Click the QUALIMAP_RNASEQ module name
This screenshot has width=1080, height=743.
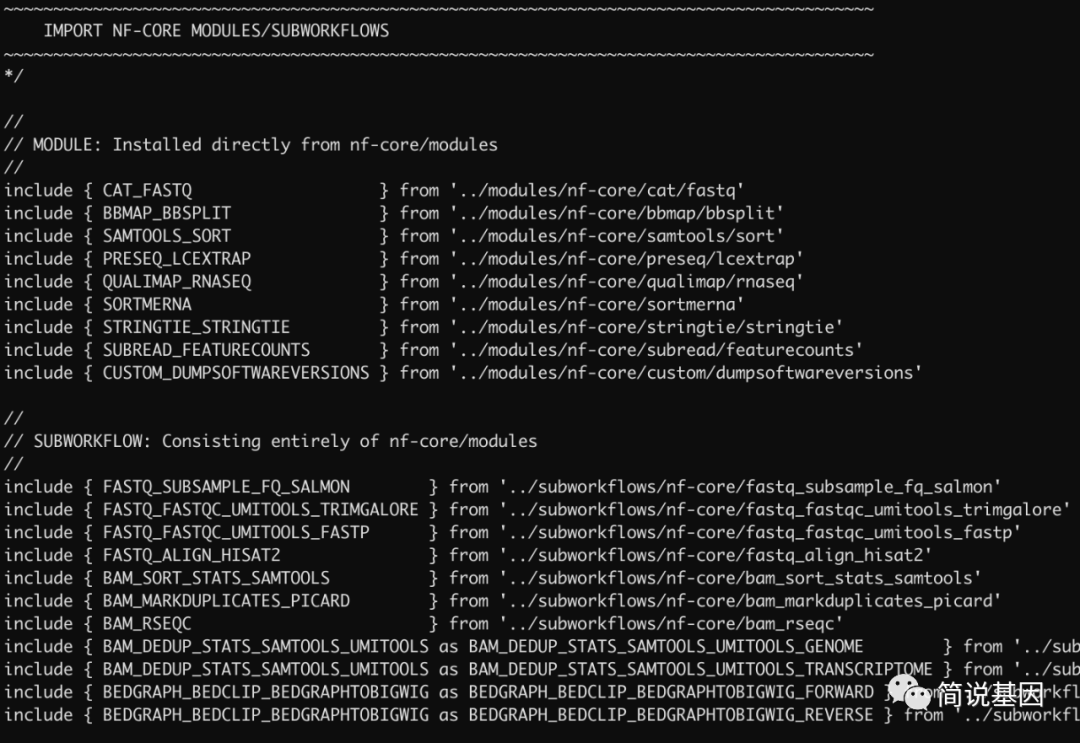pos(177,282)
